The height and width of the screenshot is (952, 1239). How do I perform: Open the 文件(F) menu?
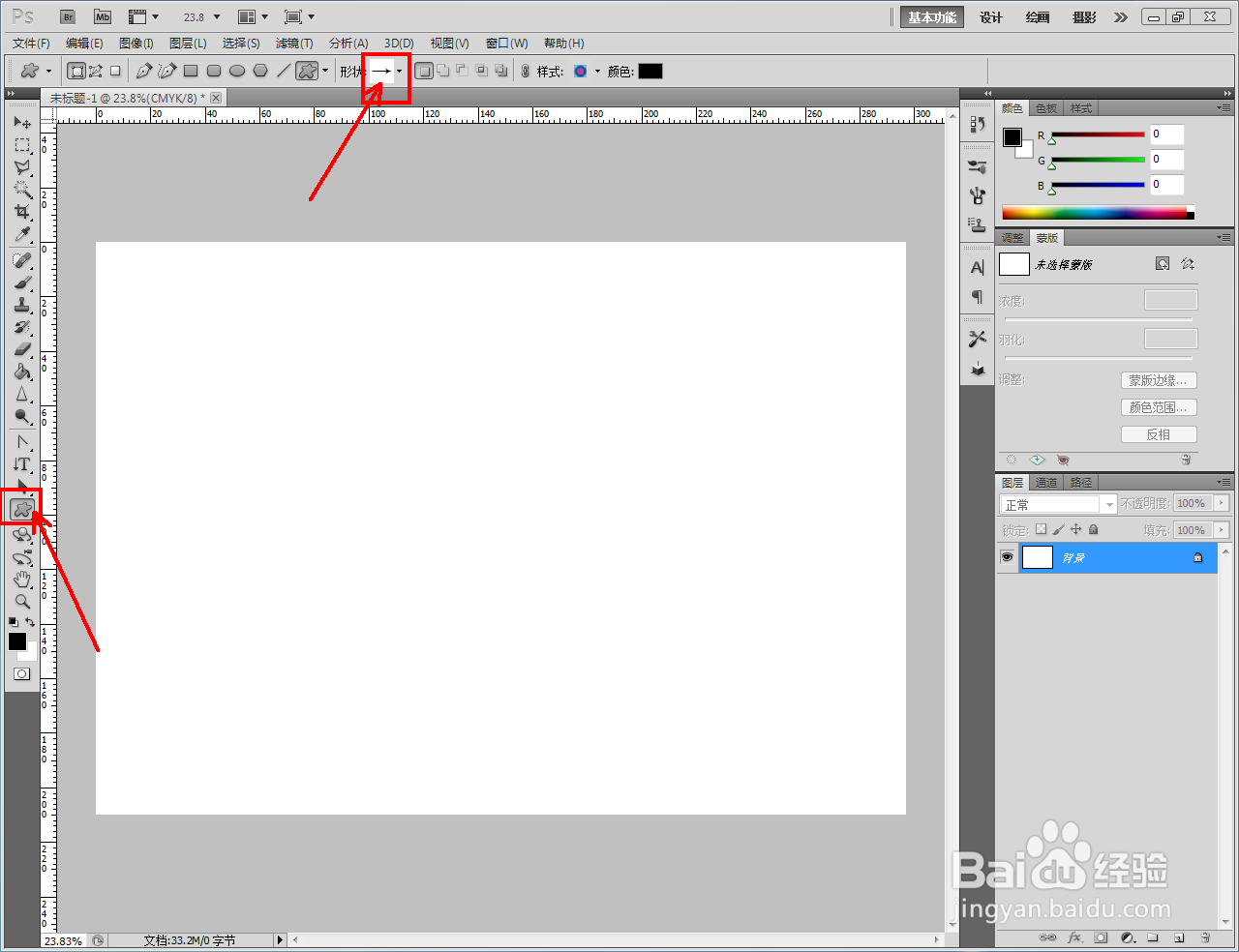tap(32, 44)
